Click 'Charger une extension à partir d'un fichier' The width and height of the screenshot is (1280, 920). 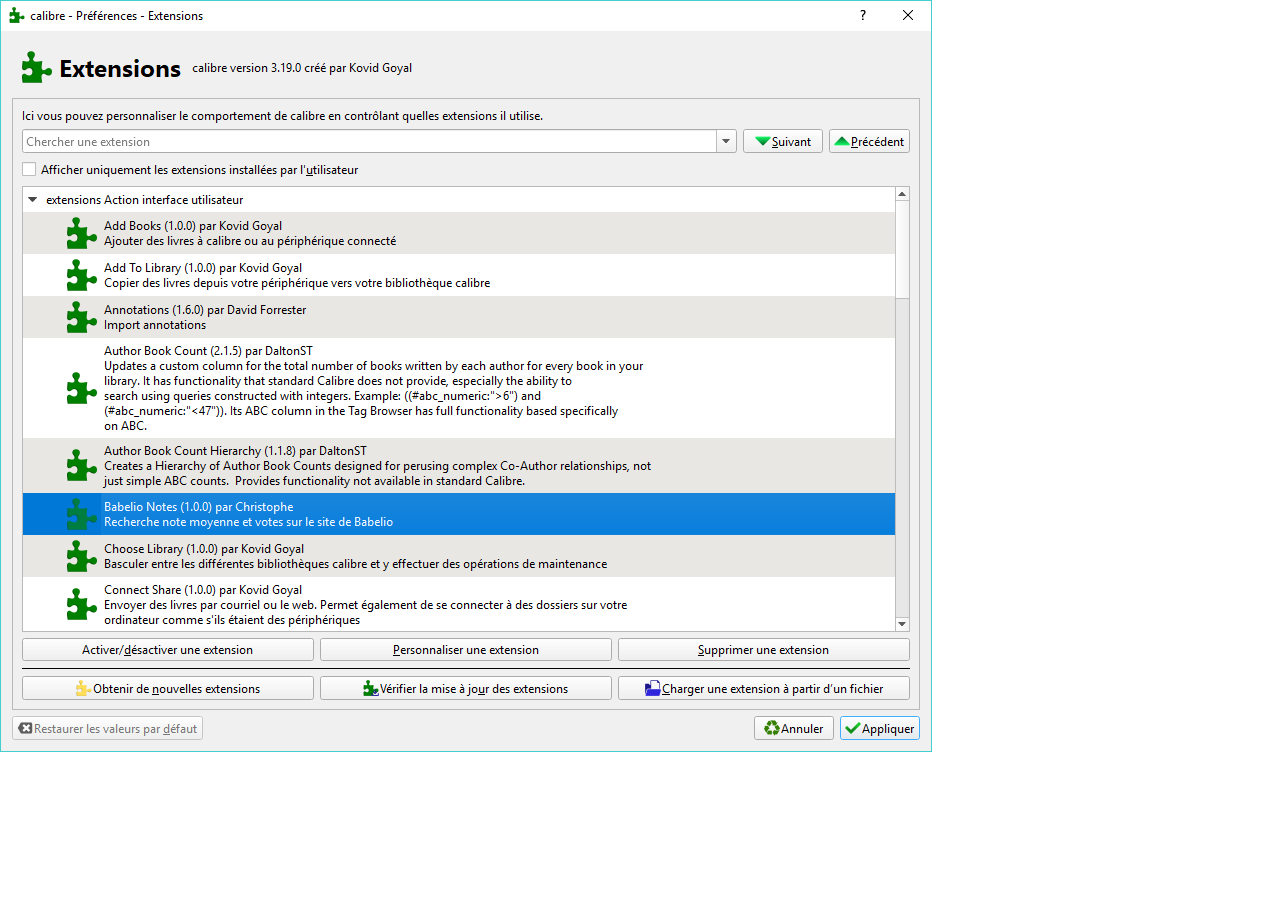click(764, 688)
